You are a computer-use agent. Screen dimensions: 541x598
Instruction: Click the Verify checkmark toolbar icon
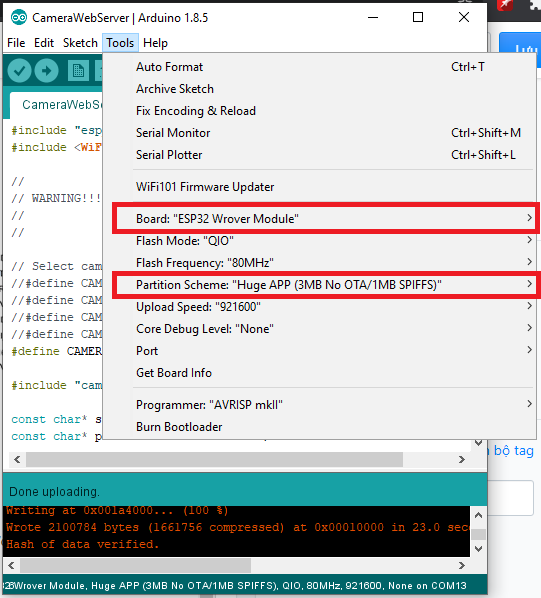(x=19, y=71)
